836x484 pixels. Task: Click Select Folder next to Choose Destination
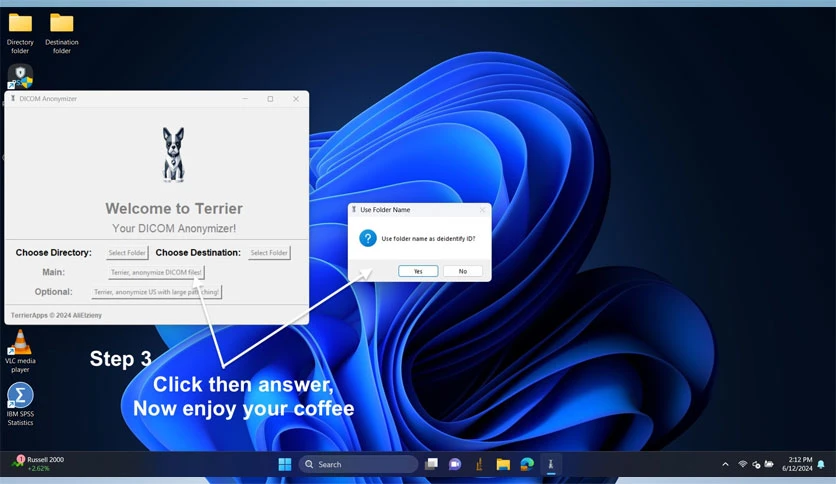pyautogui.click(x=269, y=253)
